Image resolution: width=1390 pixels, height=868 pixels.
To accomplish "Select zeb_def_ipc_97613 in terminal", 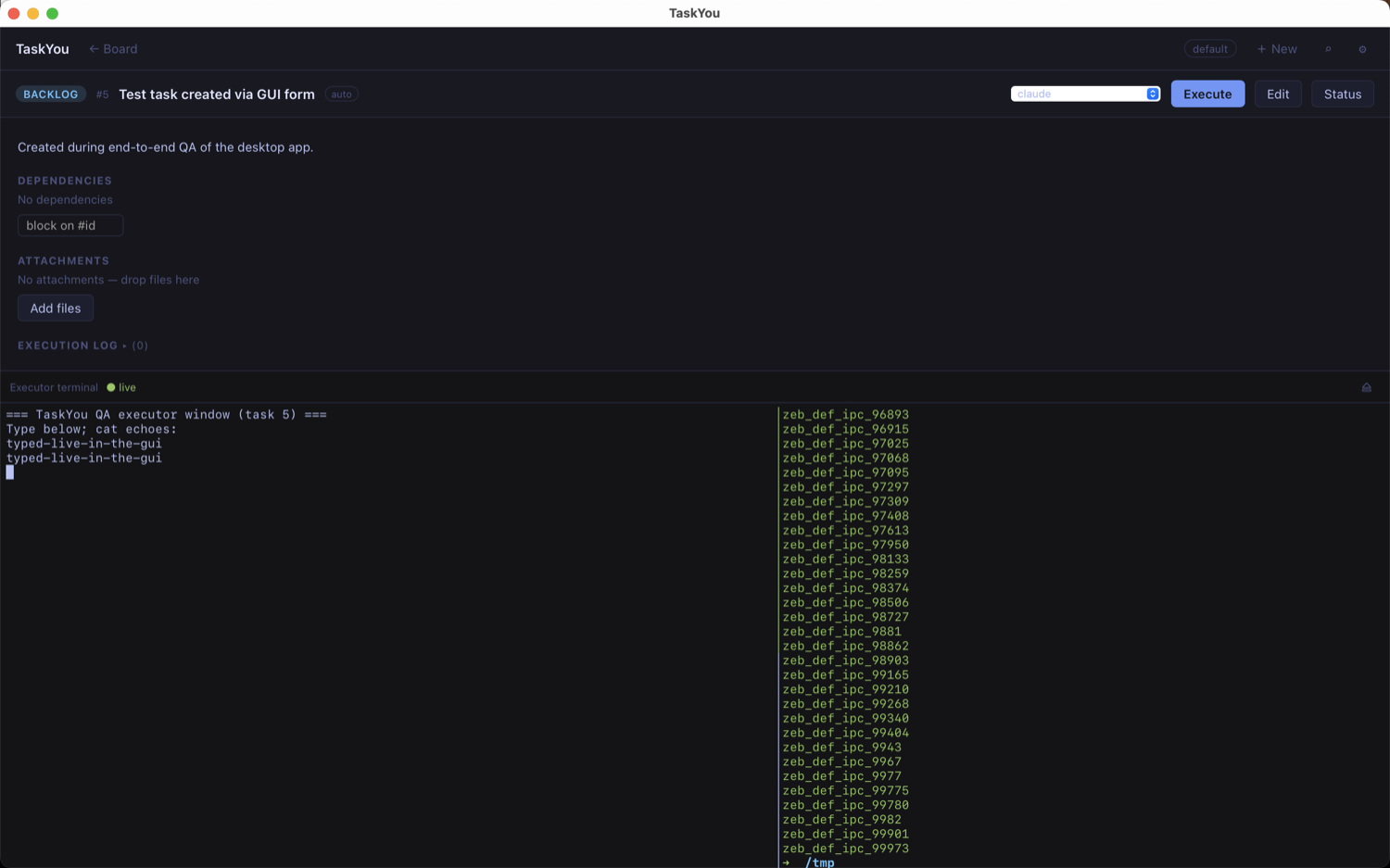I will pos(845,531).
